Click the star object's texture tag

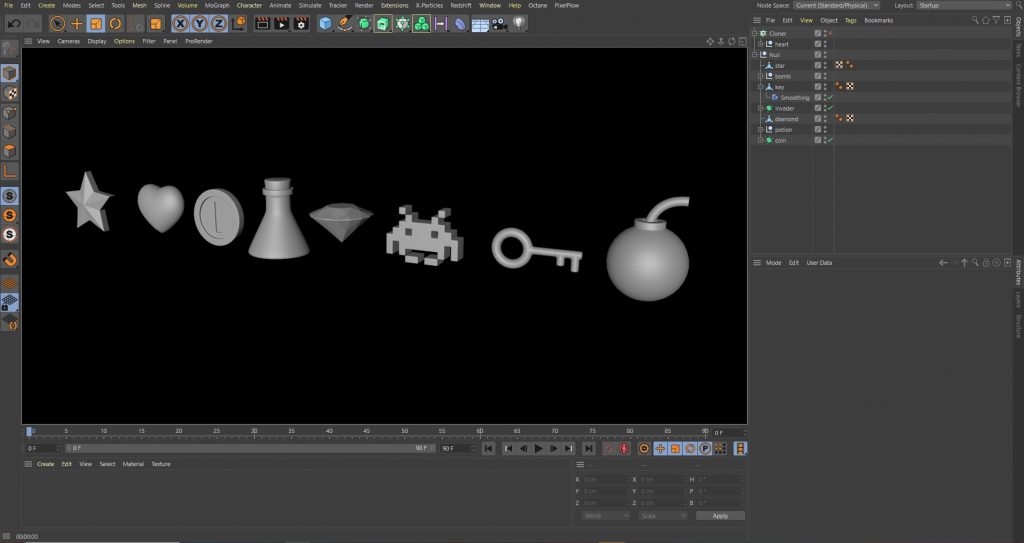point(839,65)
